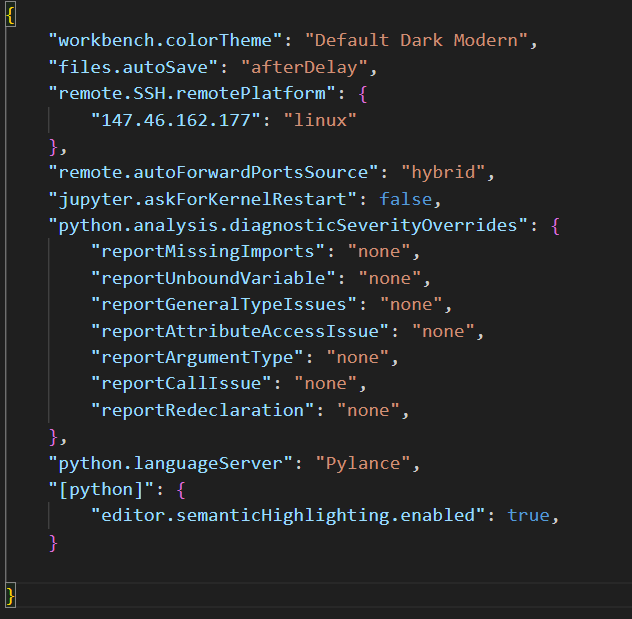Click the "none" value of reportAttributeAccessIssue
This screenshot has height=619, width=632.
click(443, 331)
